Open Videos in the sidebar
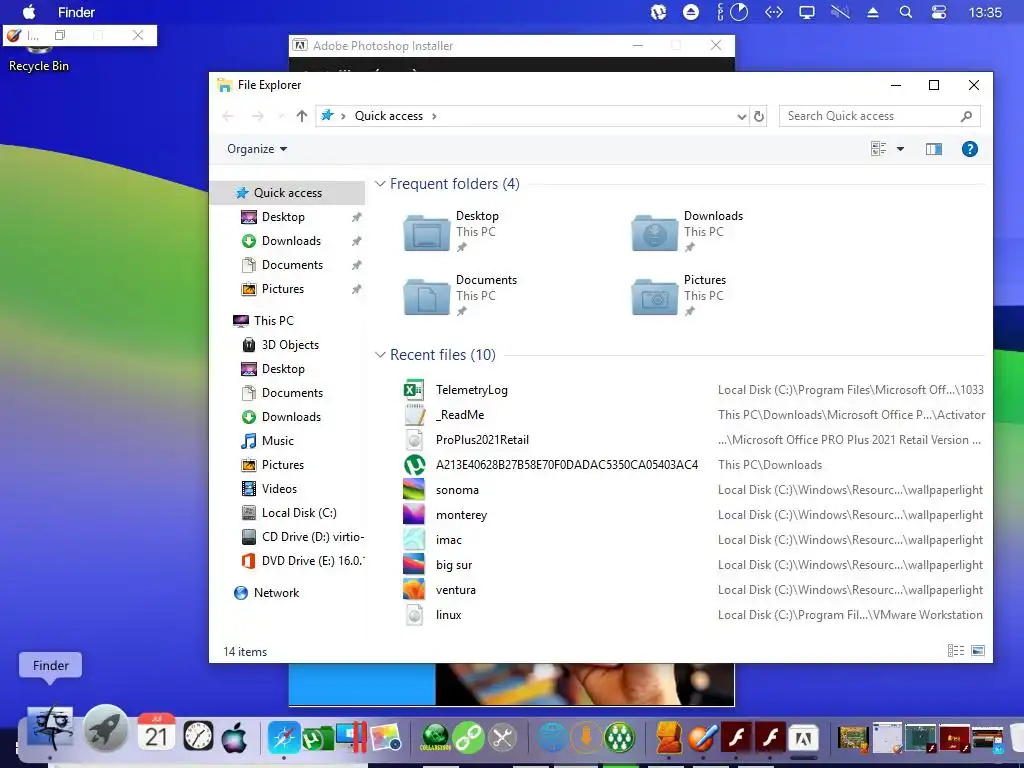 [279, 488]
